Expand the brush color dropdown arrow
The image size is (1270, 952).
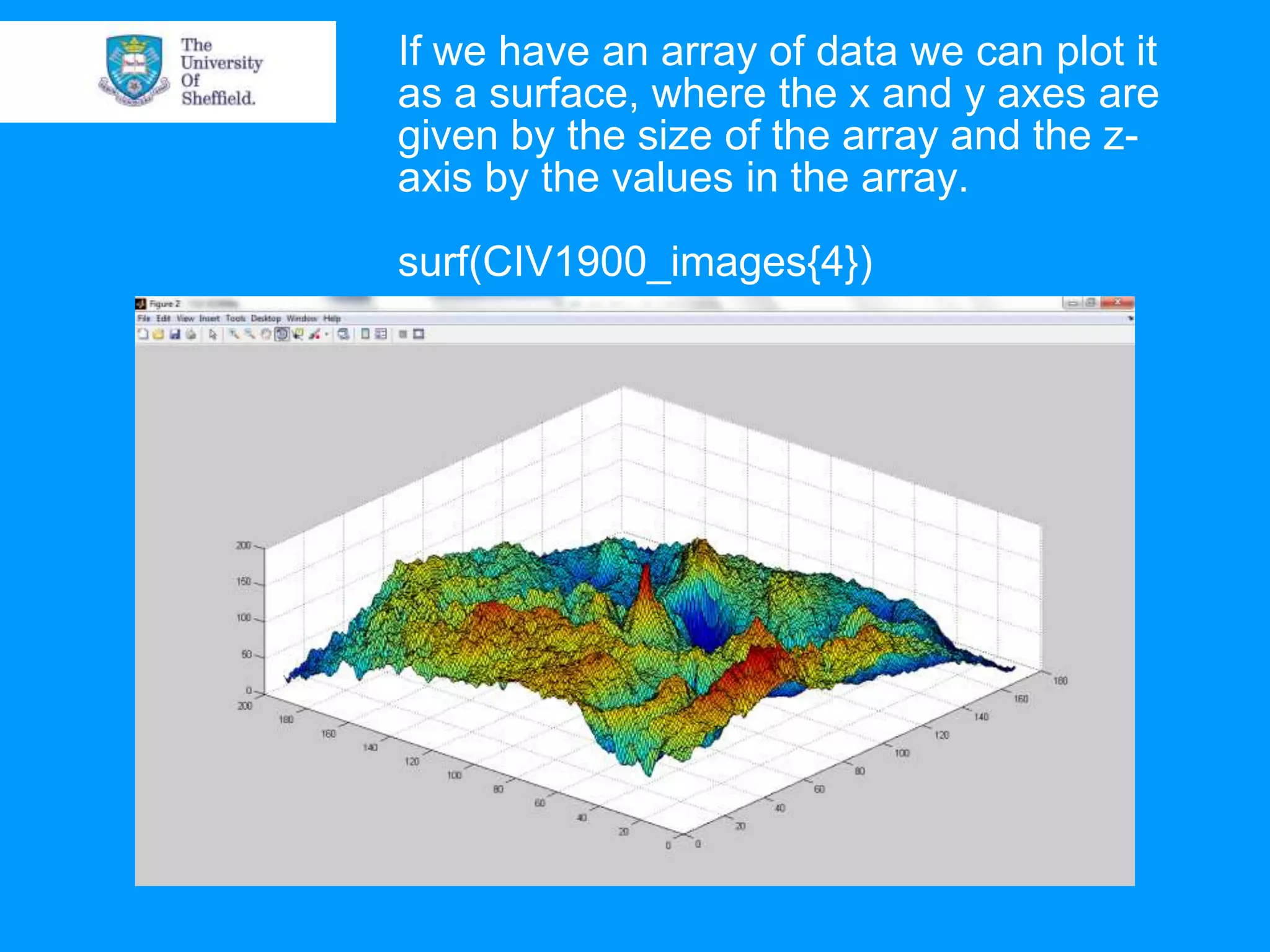327,334
